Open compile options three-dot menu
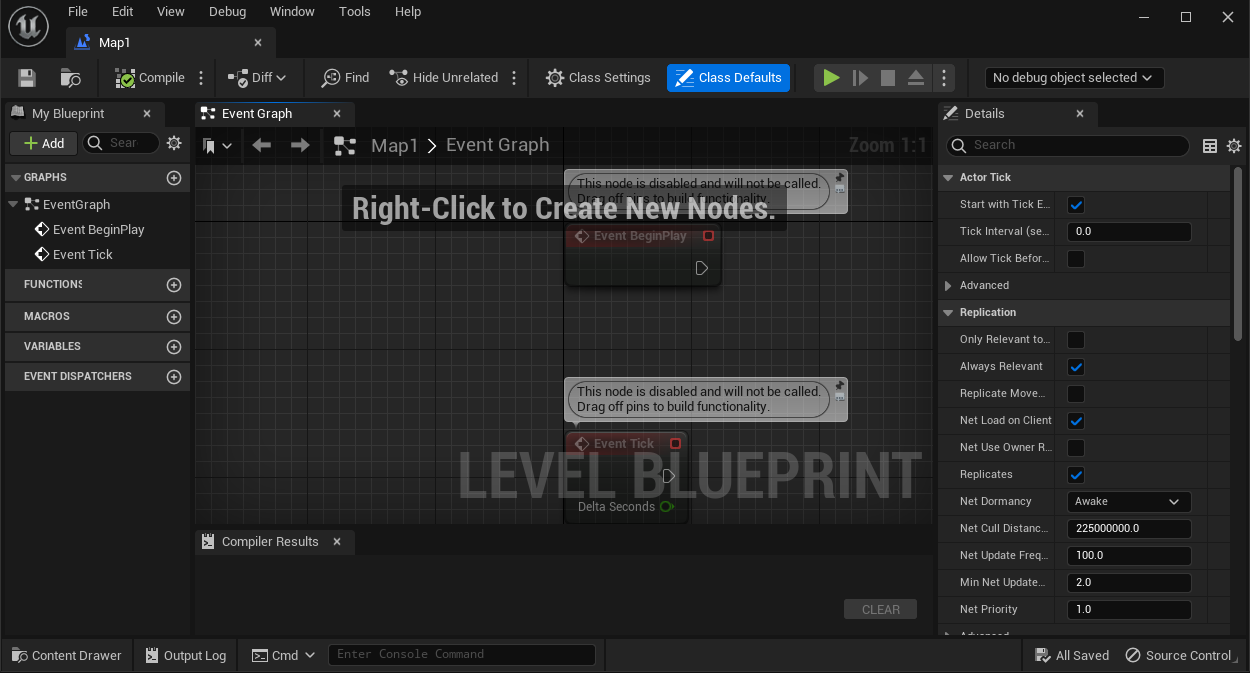1250x673 pixels. click(201, 78)
